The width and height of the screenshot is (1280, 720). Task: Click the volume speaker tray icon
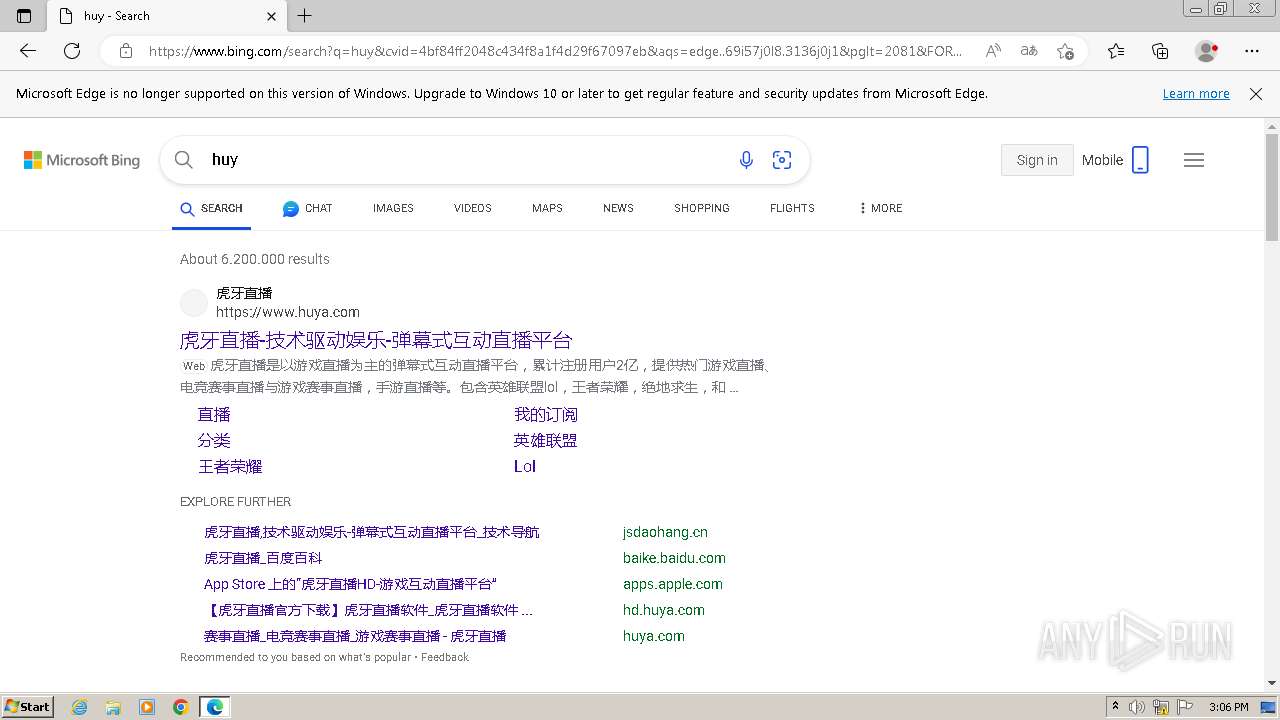tap(1138, 707)
